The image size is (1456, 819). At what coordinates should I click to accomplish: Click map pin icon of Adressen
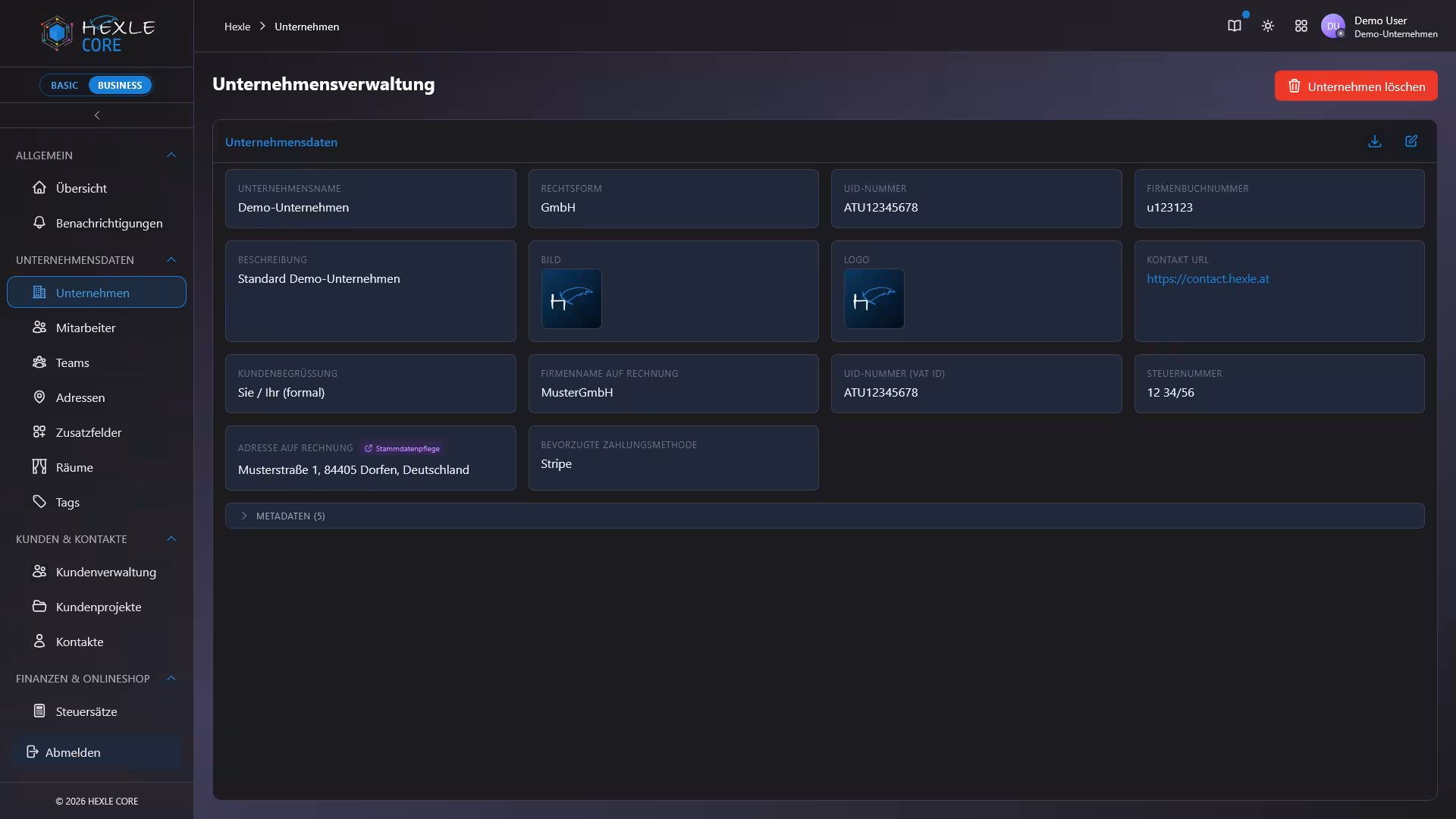tap(39, 397)
